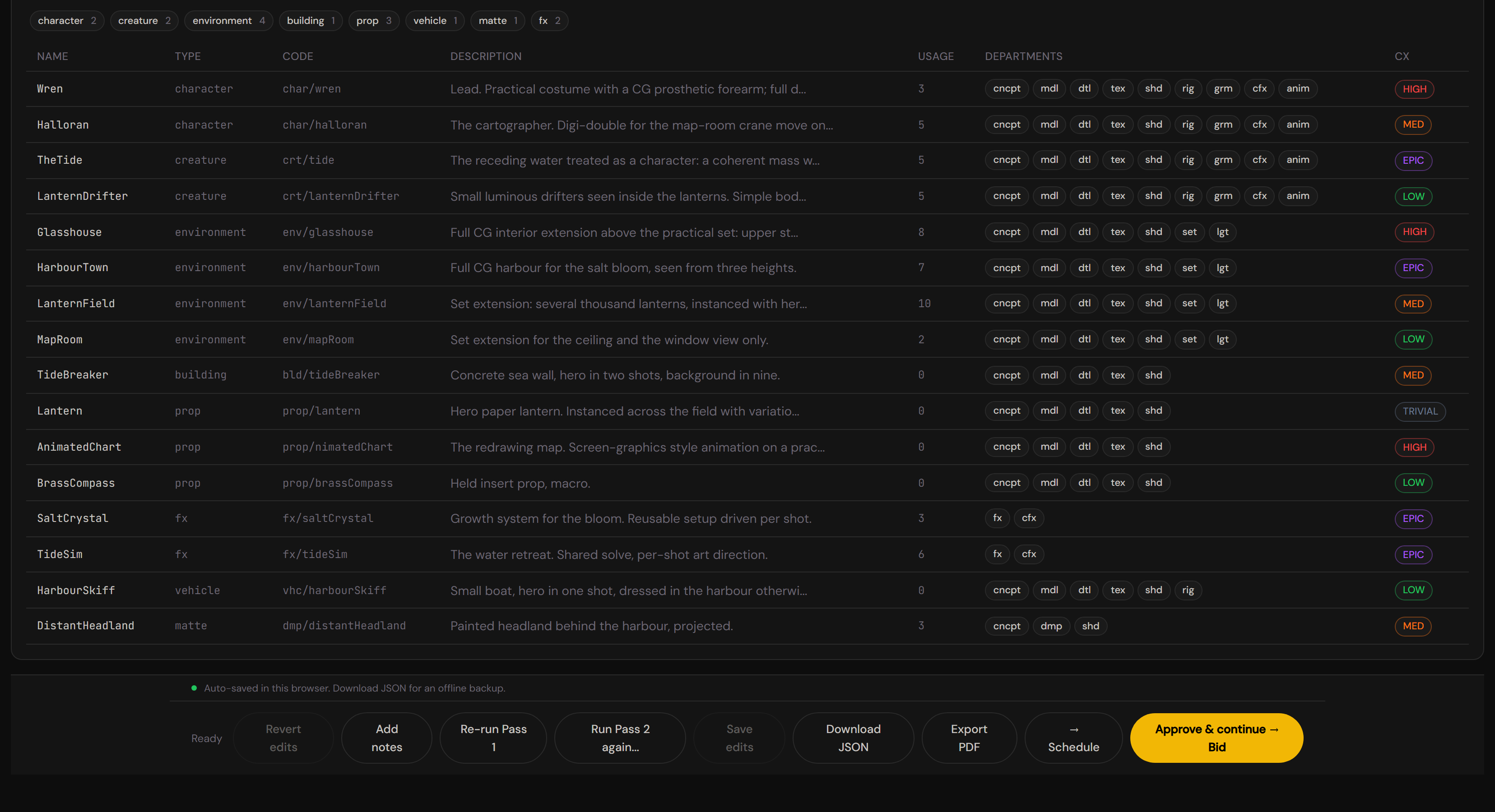This screenshot has width=1495, height=812.
Task: Select TheTide asset name
Action: click(x=60, y=160)
